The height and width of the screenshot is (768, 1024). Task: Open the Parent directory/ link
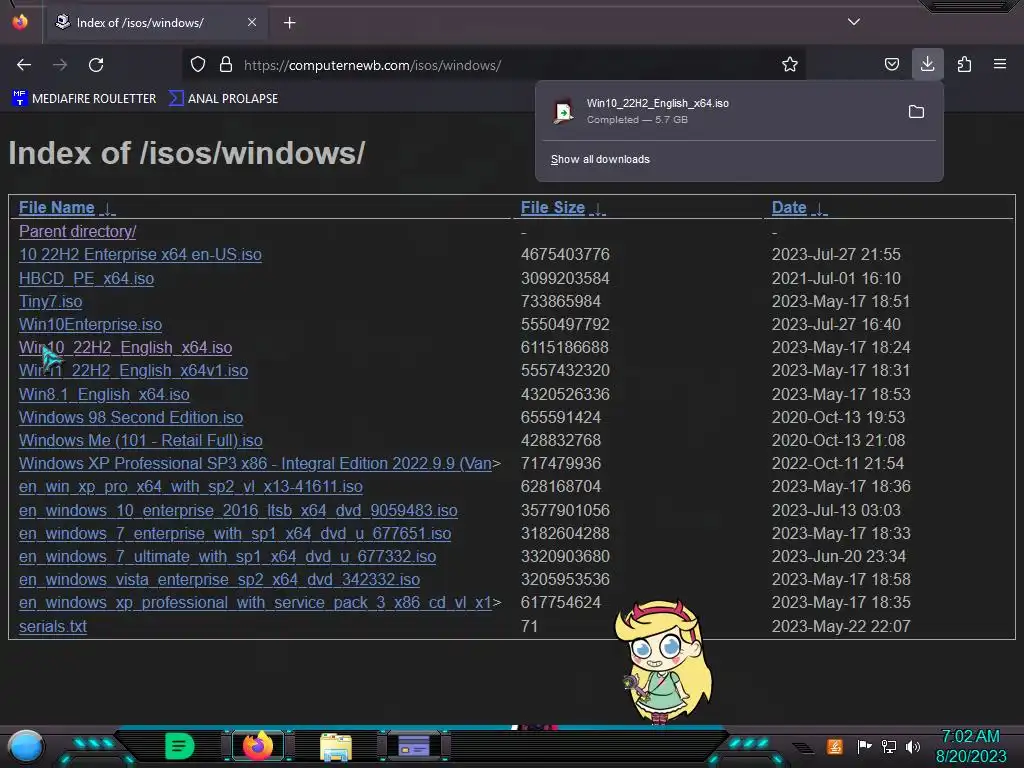78,232
